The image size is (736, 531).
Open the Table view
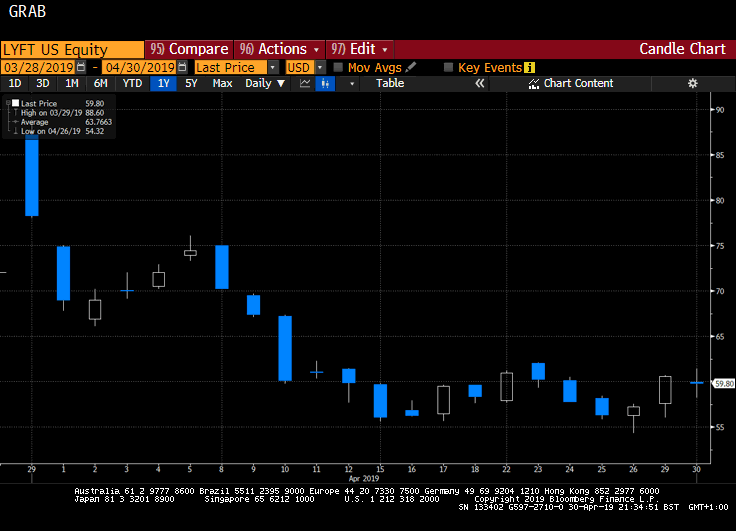click(x=390, y=83)
